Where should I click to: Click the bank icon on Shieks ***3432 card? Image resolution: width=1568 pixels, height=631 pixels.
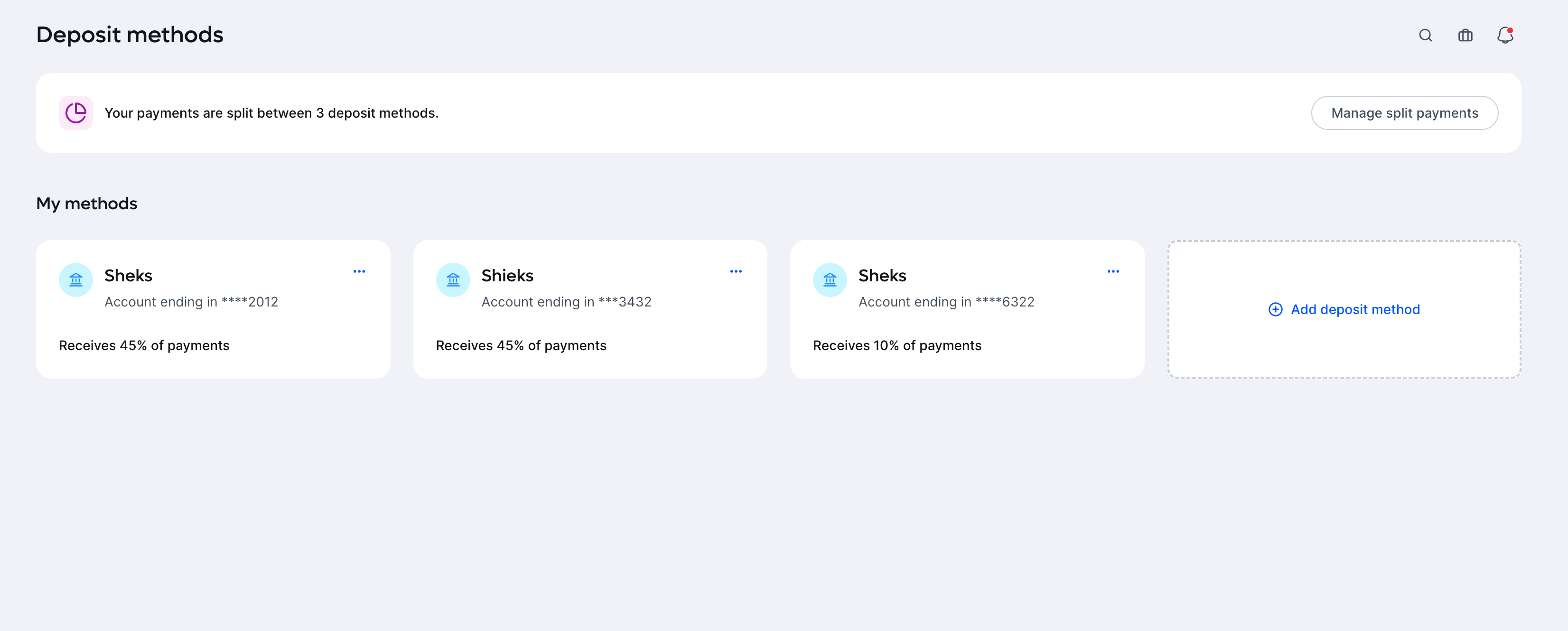pyautogui.click(x=452, y=280)
